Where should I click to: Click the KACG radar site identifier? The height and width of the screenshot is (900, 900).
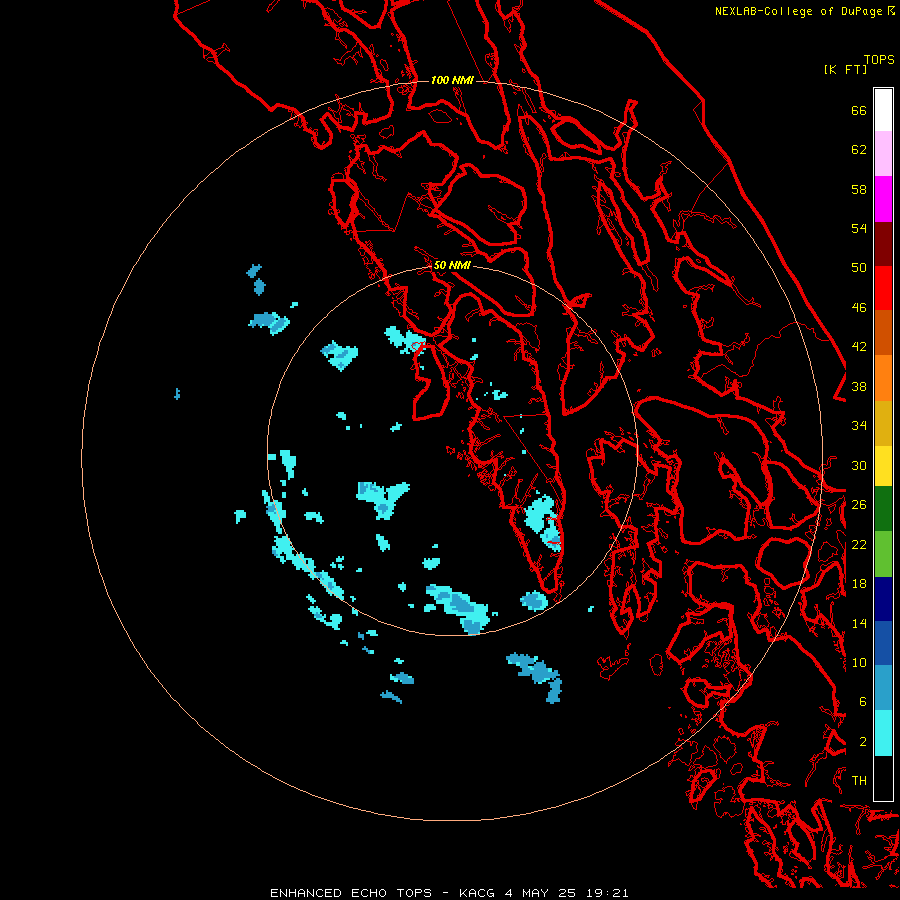pos(476,893)
